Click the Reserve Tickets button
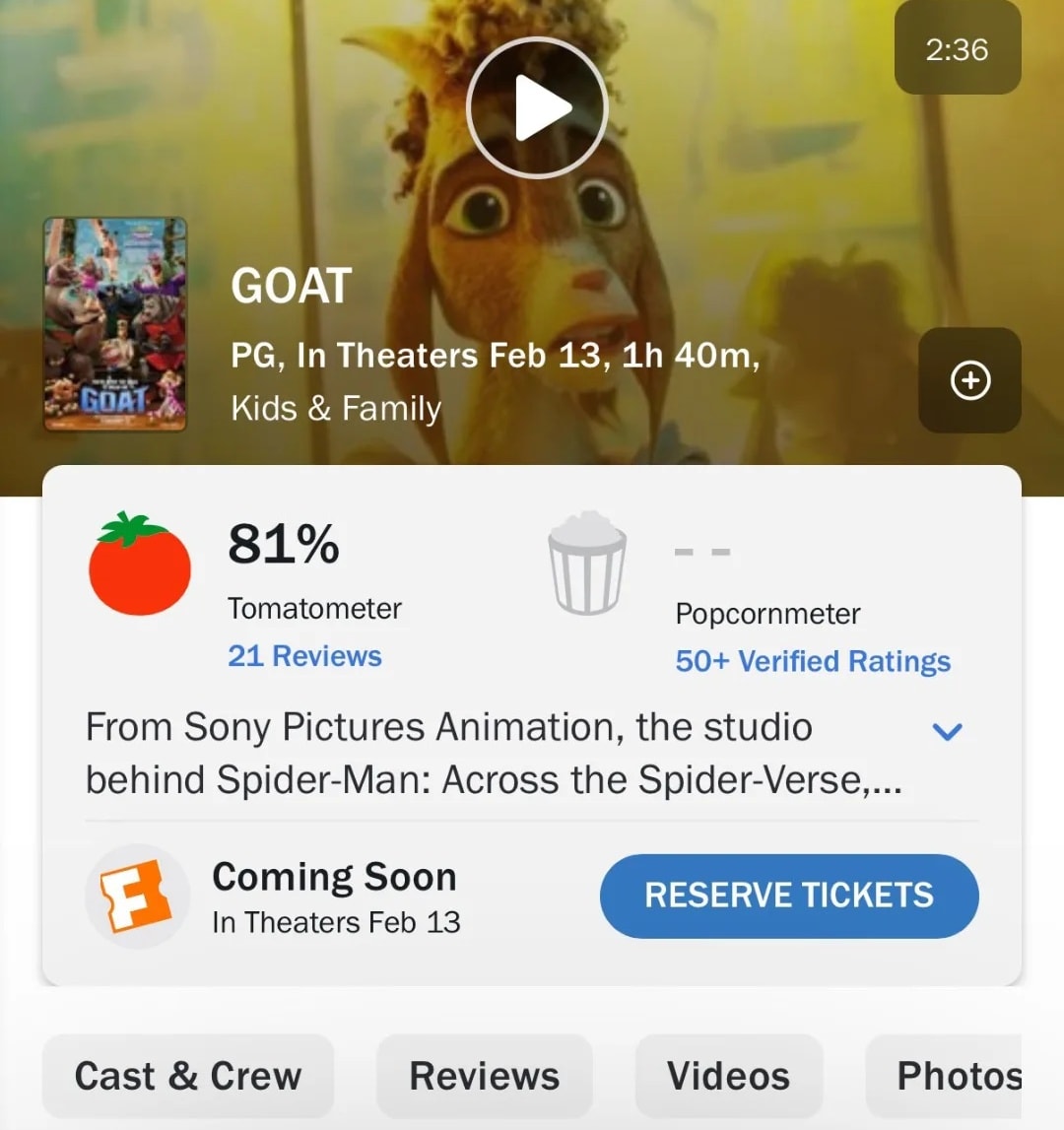1064x1130 pixels. [789, 896]
